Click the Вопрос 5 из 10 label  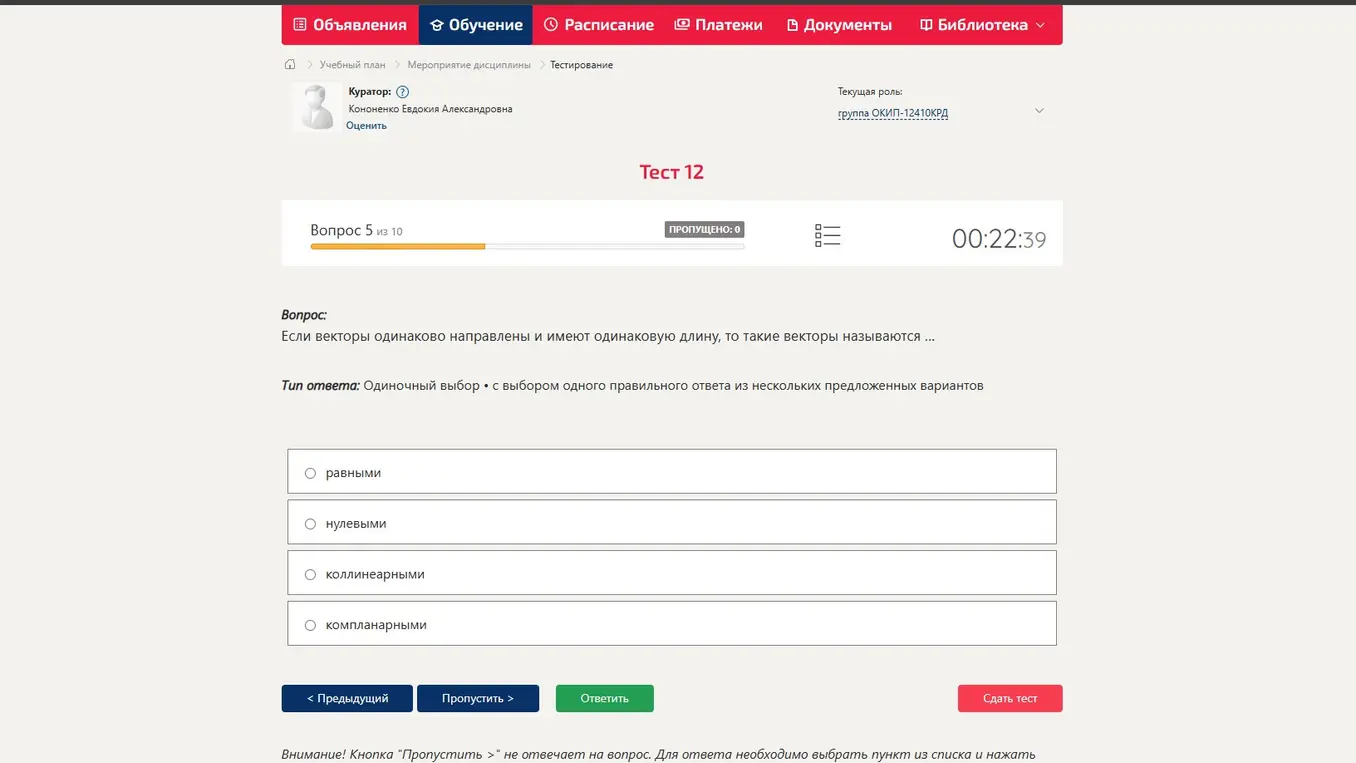(356, 231)
